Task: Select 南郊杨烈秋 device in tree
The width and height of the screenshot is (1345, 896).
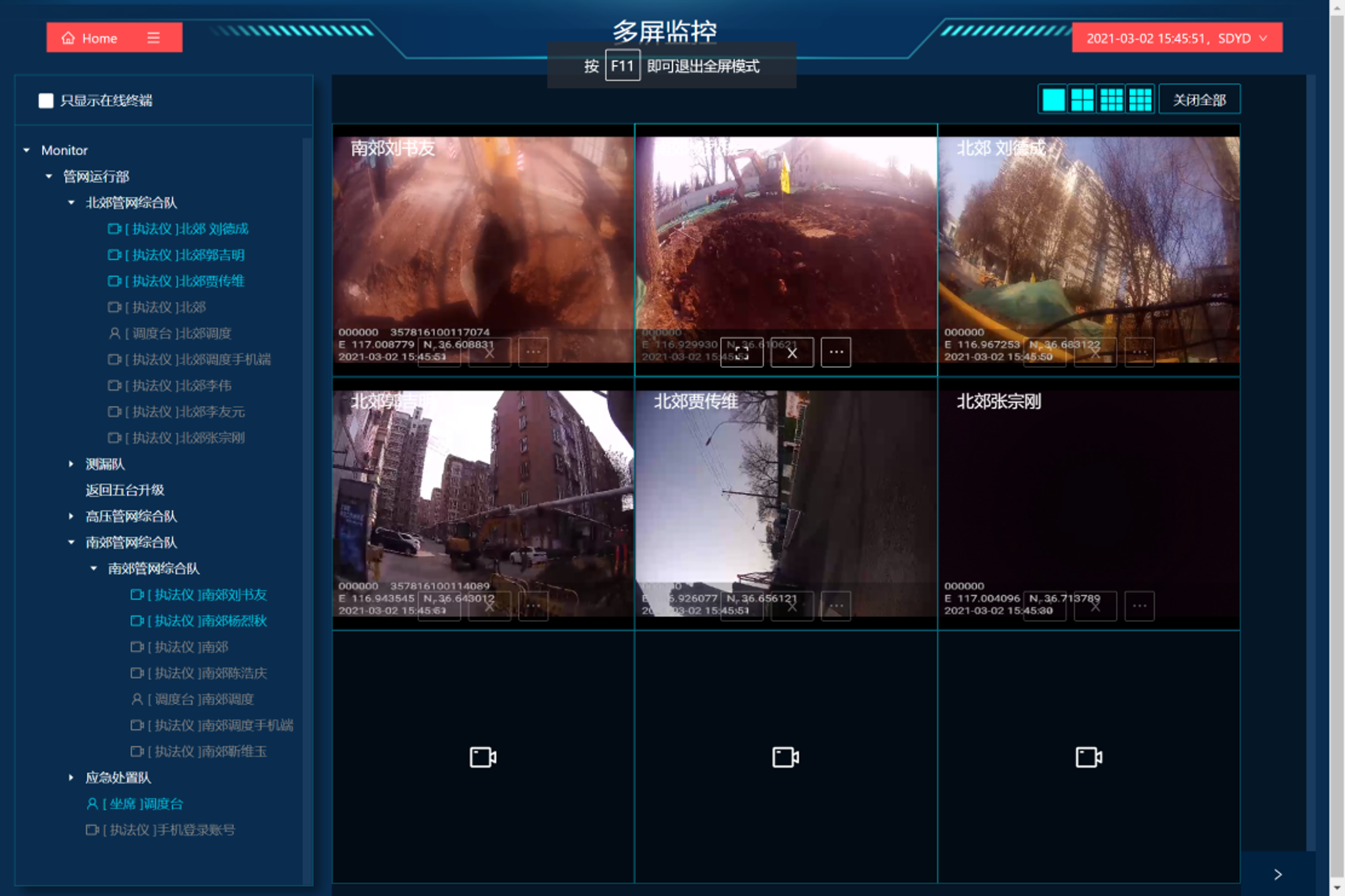Action: point(206,621)
